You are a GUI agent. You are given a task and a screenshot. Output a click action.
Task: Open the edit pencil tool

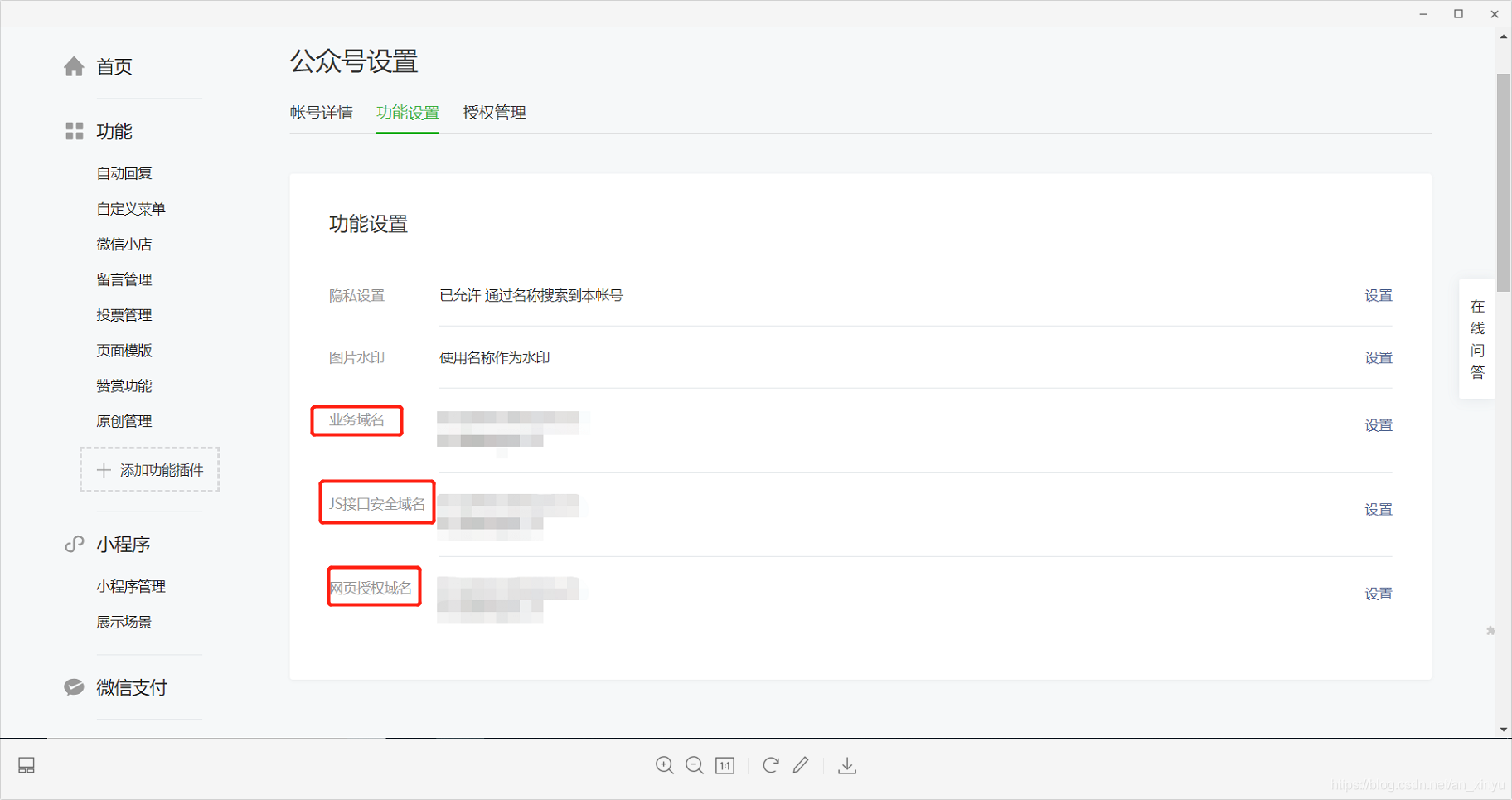click(801, 764)
